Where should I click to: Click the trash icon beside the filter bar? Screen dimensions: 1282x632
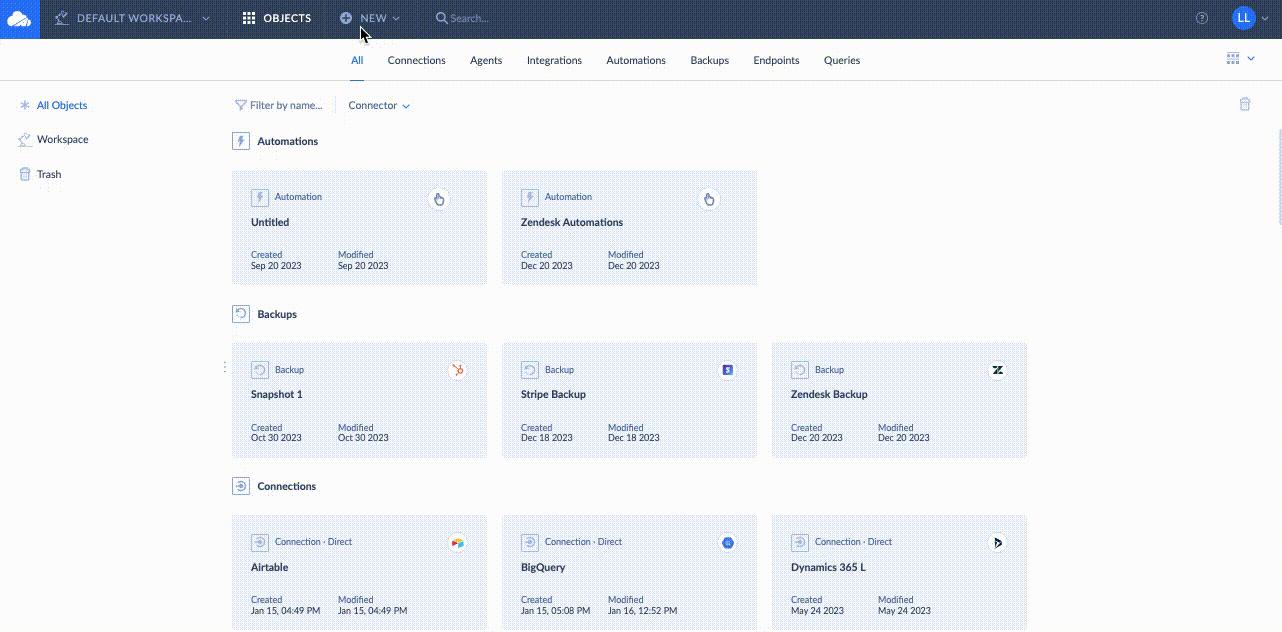coord(1245,104)
